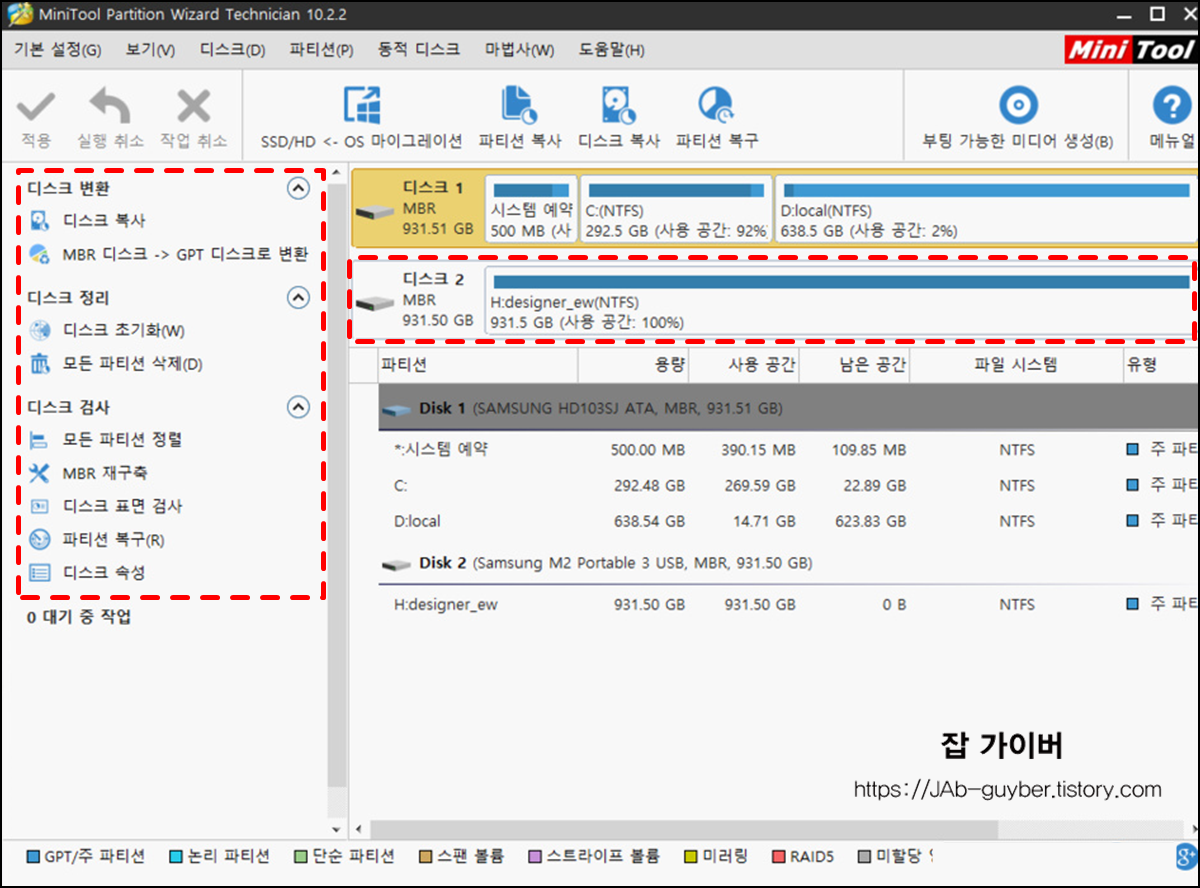Sort by the 파일 시스템 column header

pyautogui.click(x=1015, y=366)
